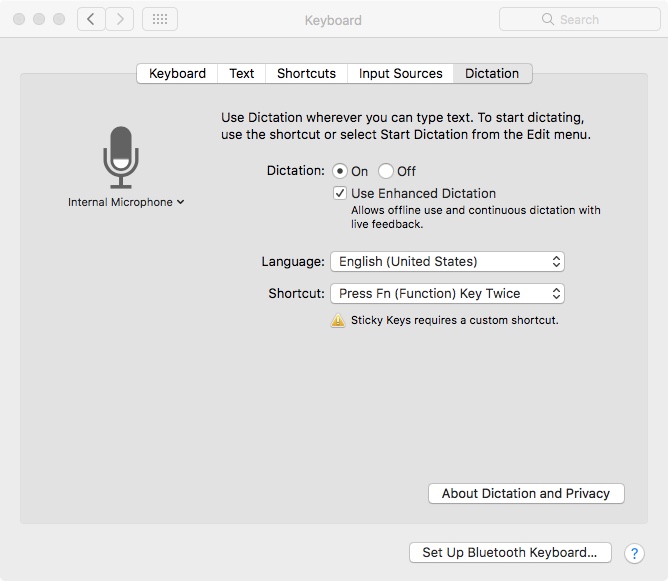Switch to the Input Sources tab
This screenshot has width=668, height=581.
tap(400, 73)
